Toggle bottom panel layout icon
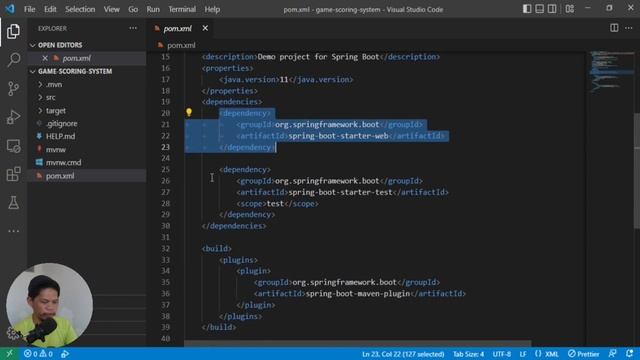This screenshot has height=360, width=640. [x=540, y=9]
